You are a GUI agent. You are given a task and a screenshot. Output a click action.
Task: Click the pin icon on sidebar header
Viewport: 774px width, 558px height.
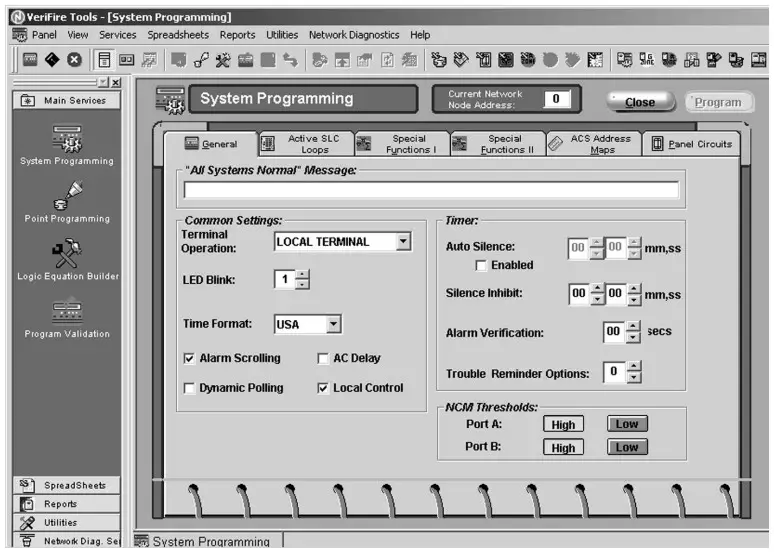click(x=103, y=82)
